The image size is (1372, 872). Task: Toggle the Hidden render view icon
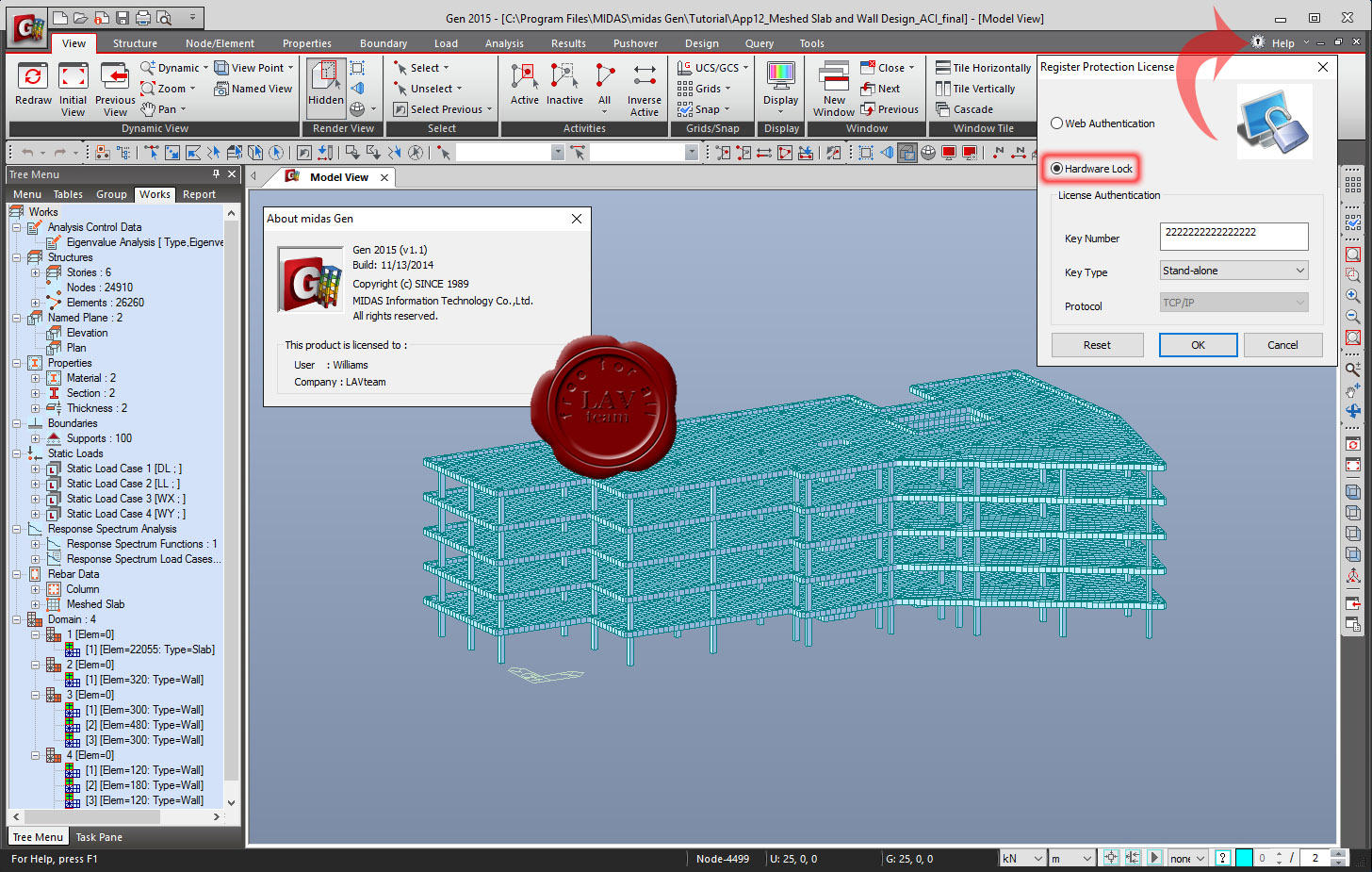(x=325, y=76)
